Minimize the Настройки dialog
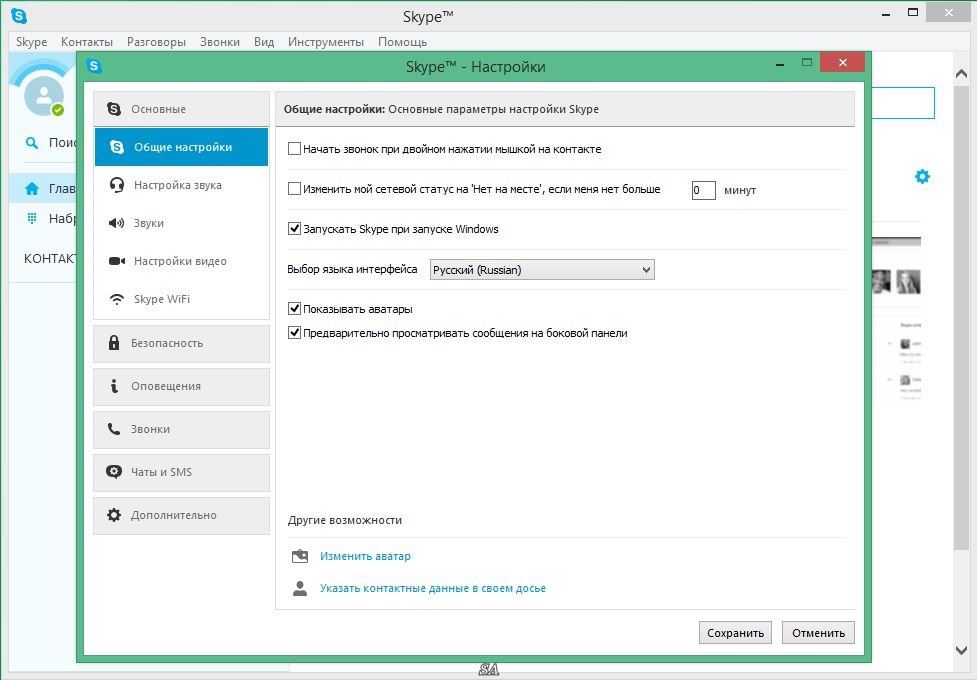 tap(779, 64)
